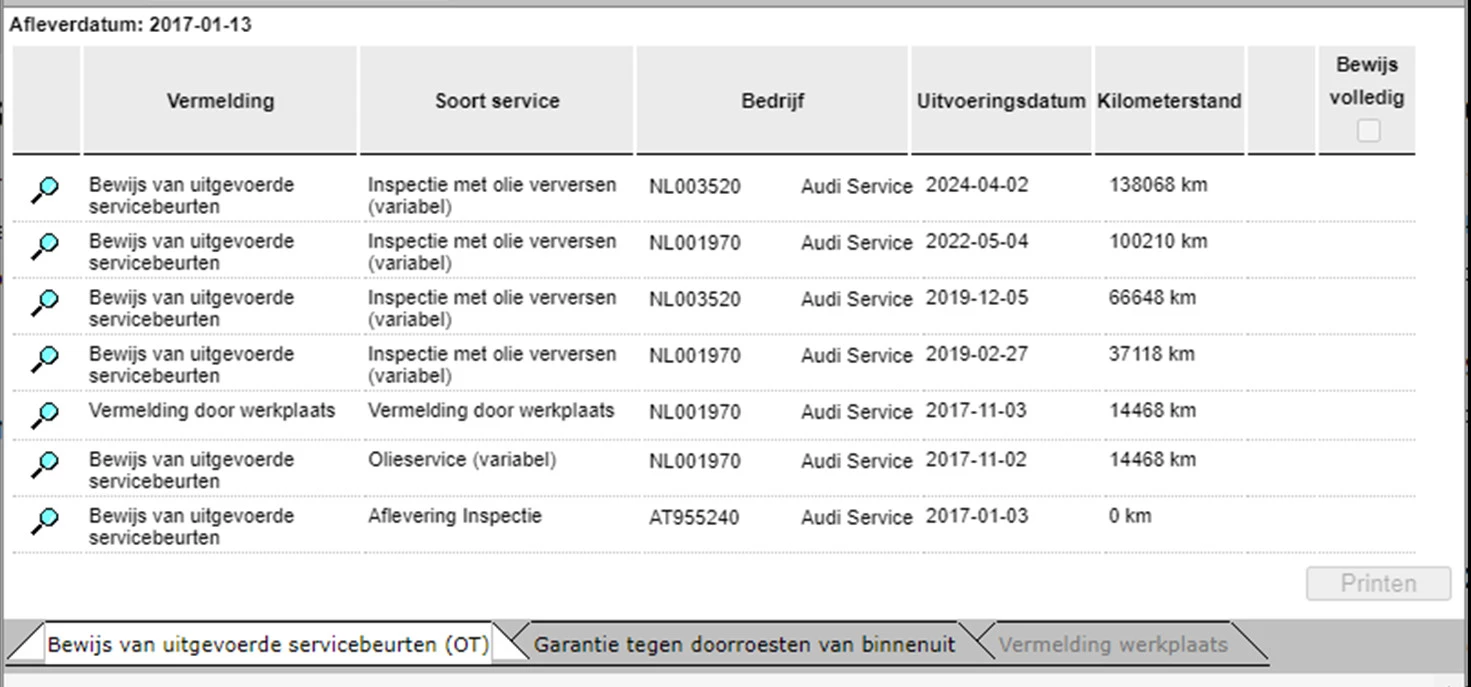View details of the Aflevering Inspectie record
1471x687 pixels.
pyautogui.click(x=45, y=520)
